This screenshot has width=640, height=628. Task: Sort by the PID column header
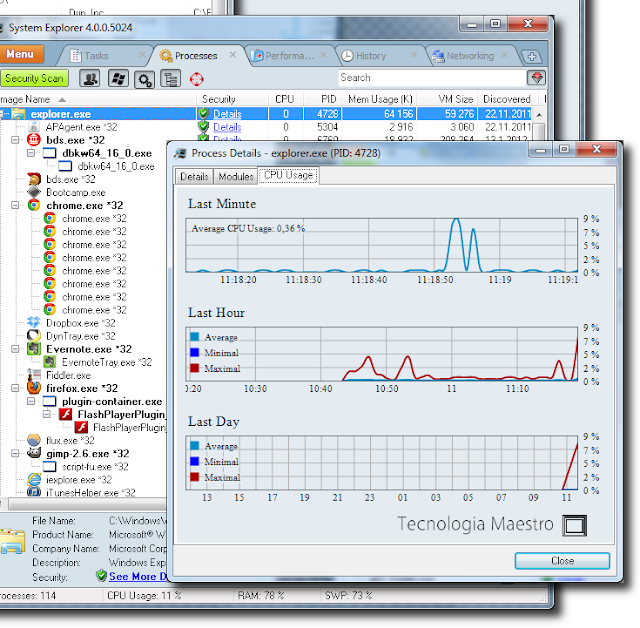[x=322, y=99]
